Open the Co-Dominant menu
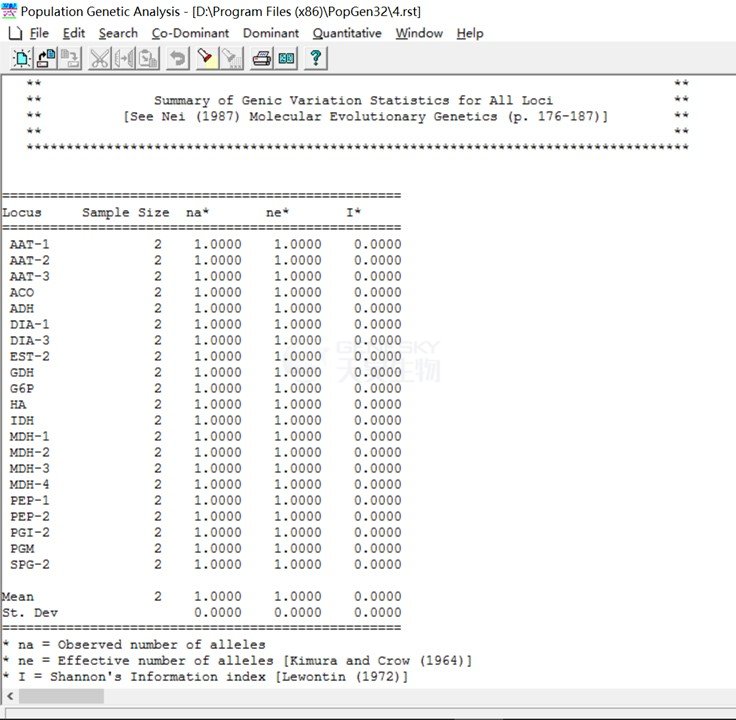Image resolution: width=736 pixels, height=720 pixels. click(190, 33)
